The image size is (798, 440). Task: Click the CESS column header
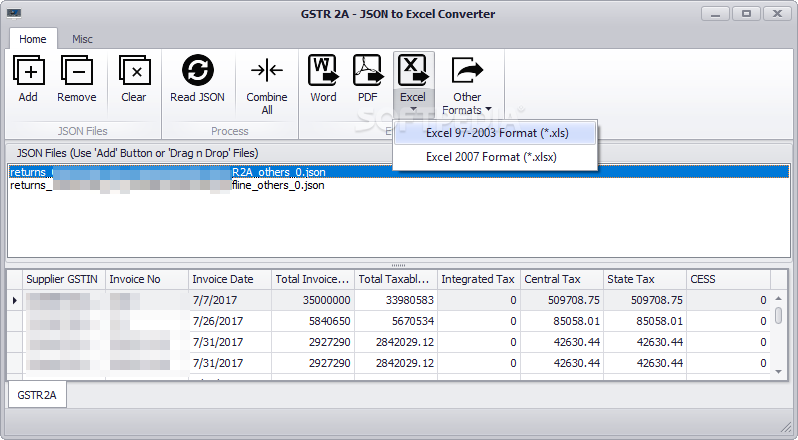728,279
